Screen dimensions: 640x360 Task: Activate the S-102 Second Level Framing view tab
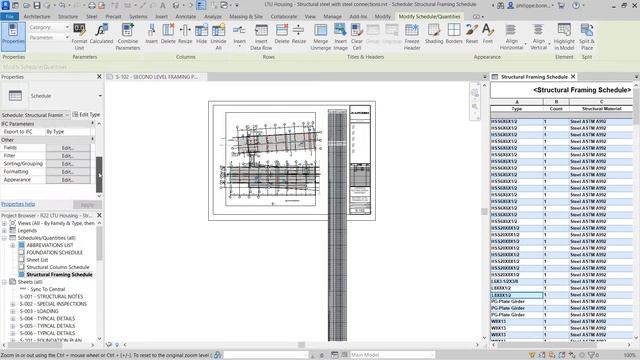pos(156,77)
